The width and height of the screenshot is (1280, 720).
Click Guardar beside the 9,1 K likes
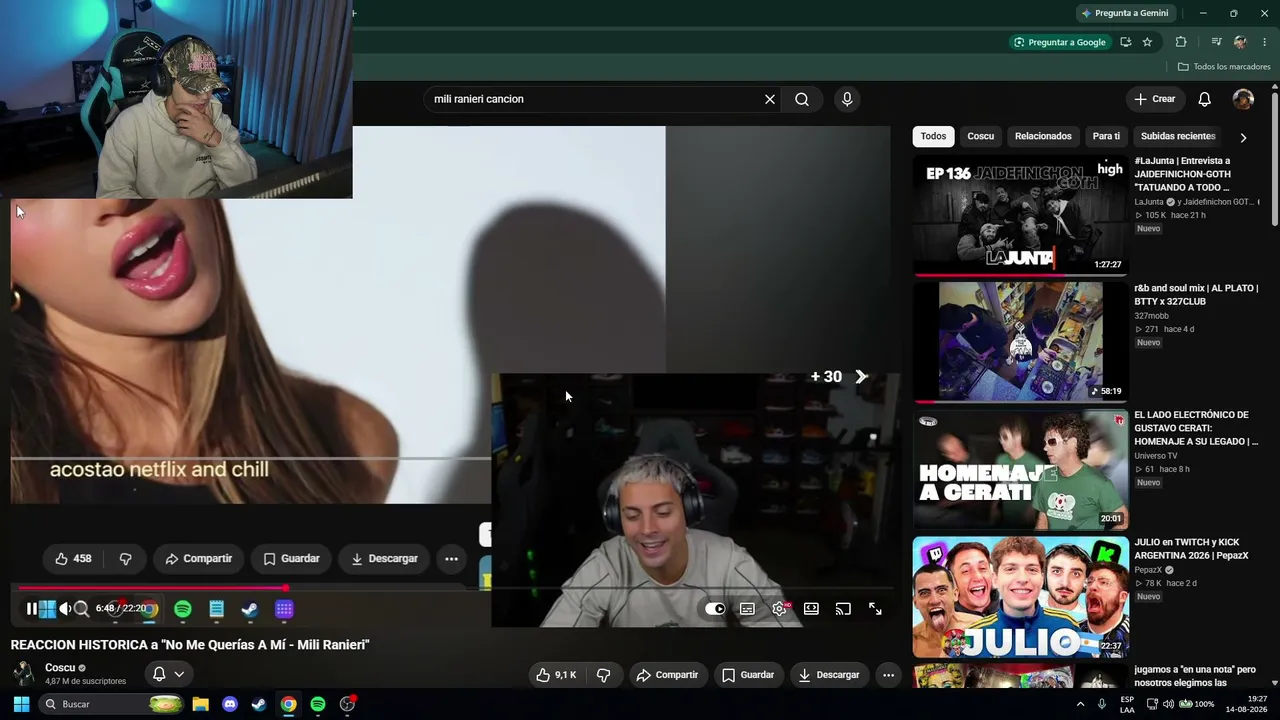(748, 675)
